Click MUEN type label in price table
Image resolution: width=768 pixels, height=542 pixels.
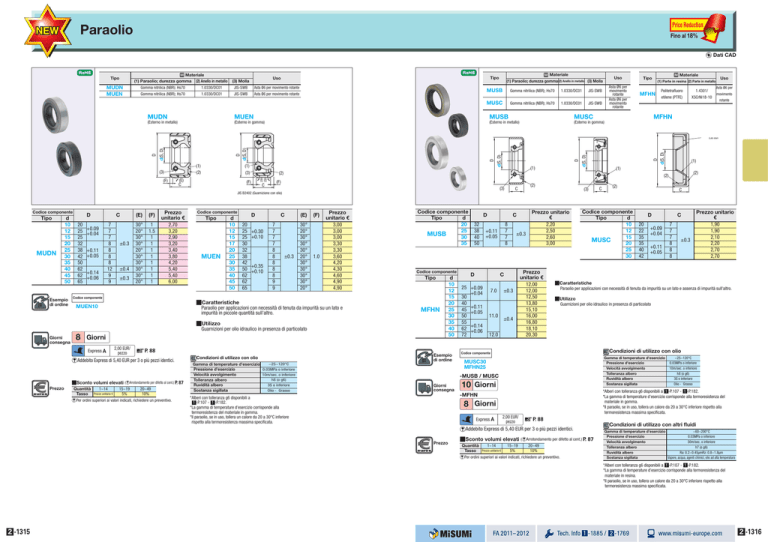(x=211, y=256)
